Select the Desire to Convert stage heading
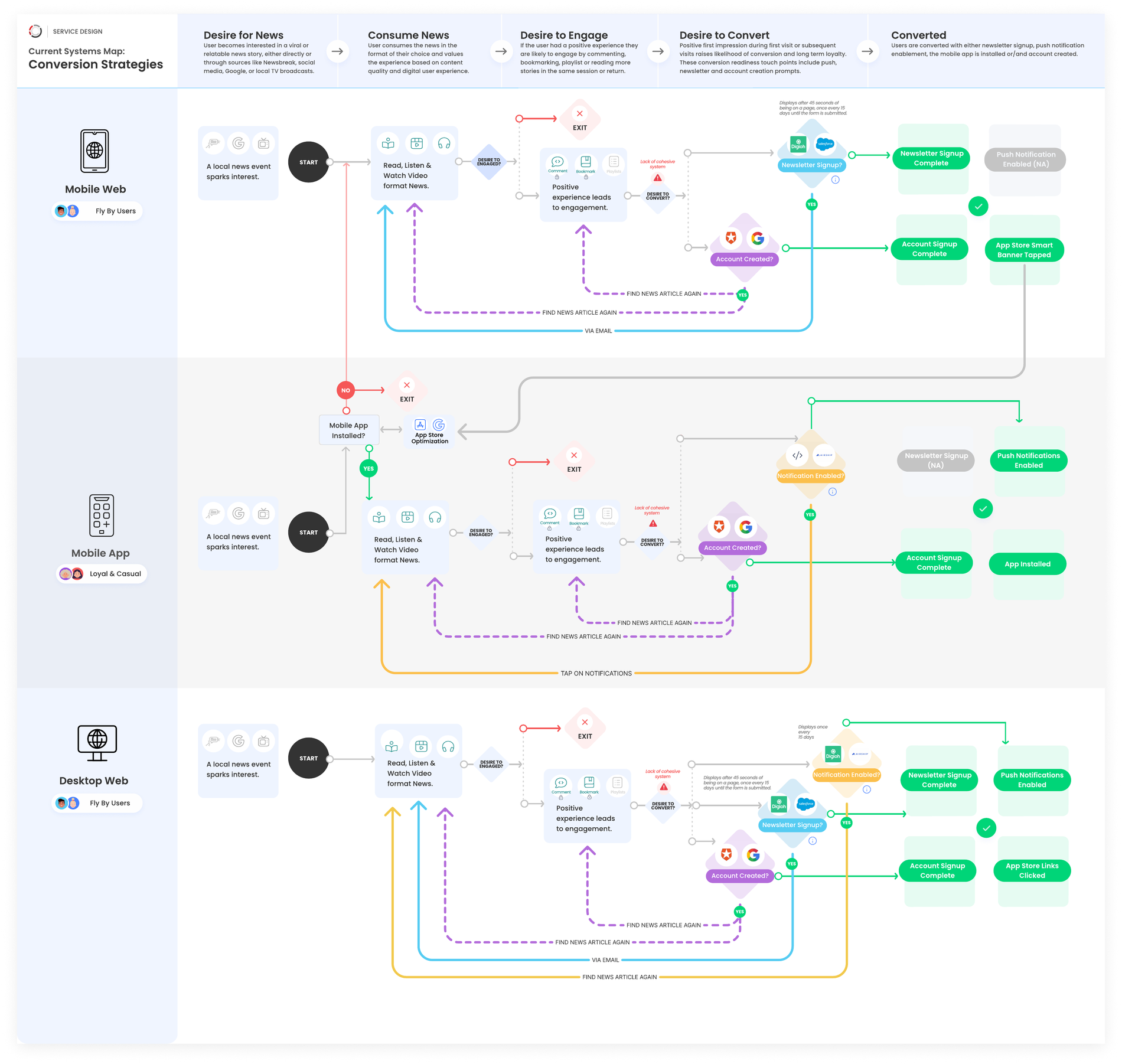Viewport: 1122px width, 1064px height. tap(724, 35)
